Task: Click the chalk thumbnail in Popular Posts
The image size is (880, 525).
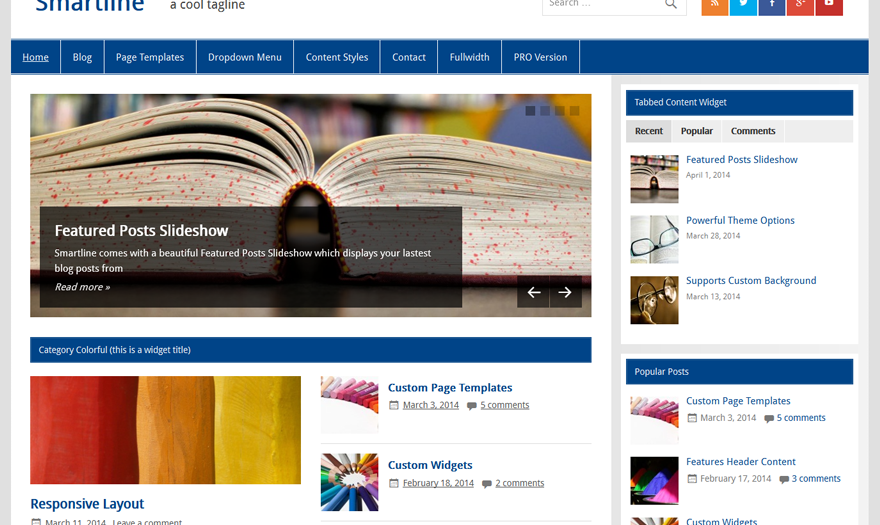Action: [654, 420]
